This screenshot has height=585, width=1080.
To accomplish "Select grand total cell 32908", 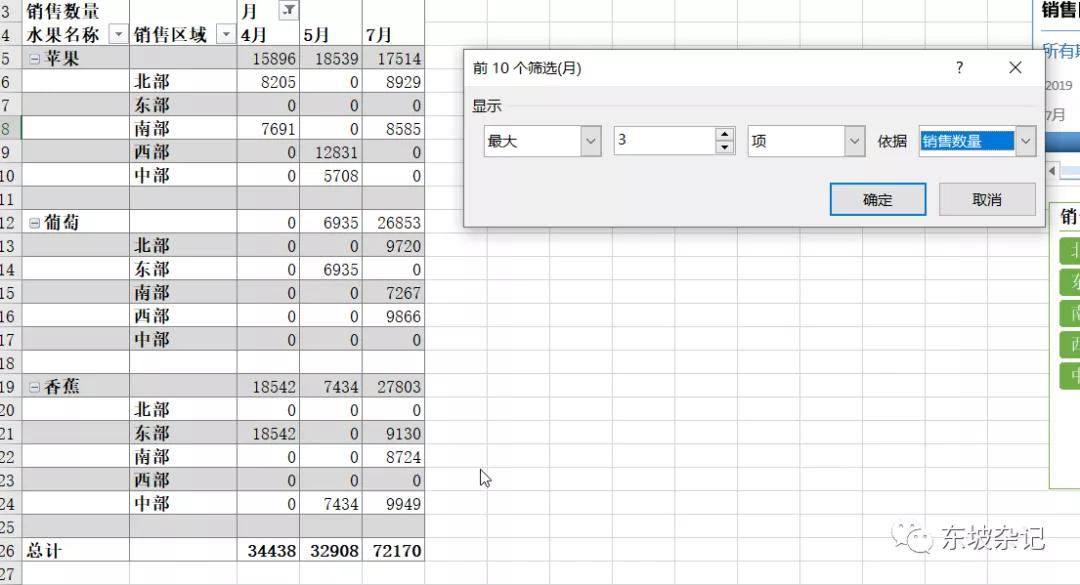I will pos(331,551).
